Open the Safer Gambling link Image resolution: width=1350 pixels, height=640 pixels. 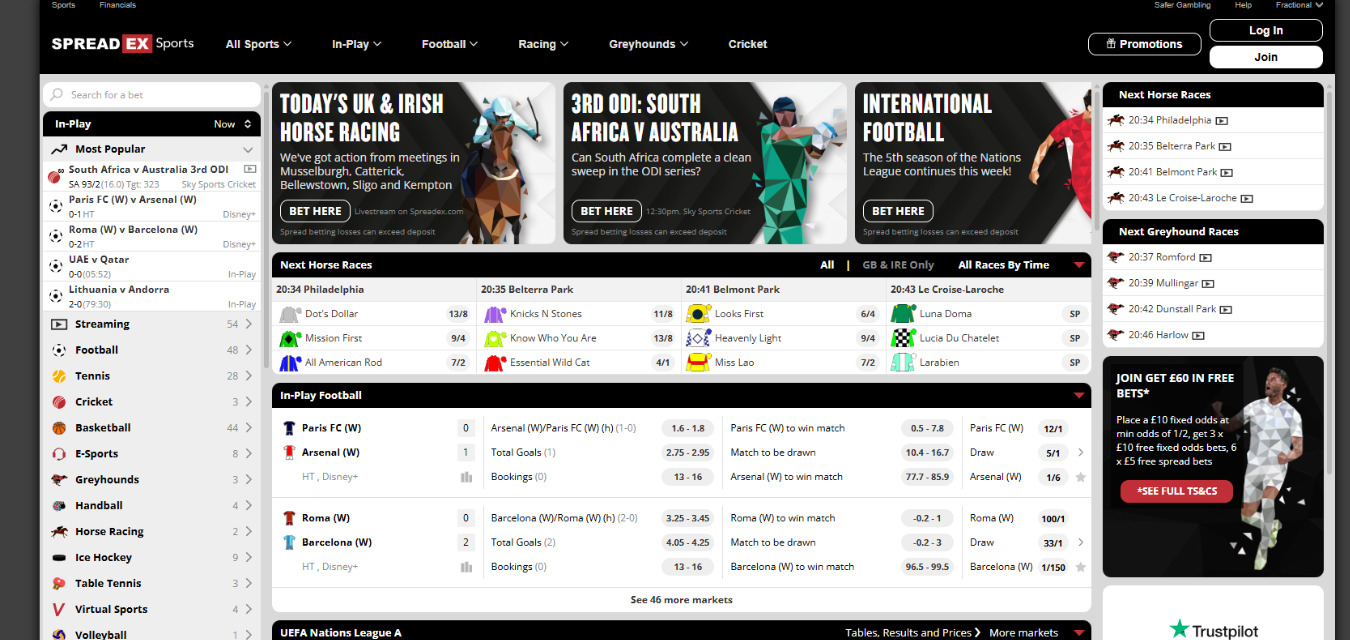(x=1182, y=5)
